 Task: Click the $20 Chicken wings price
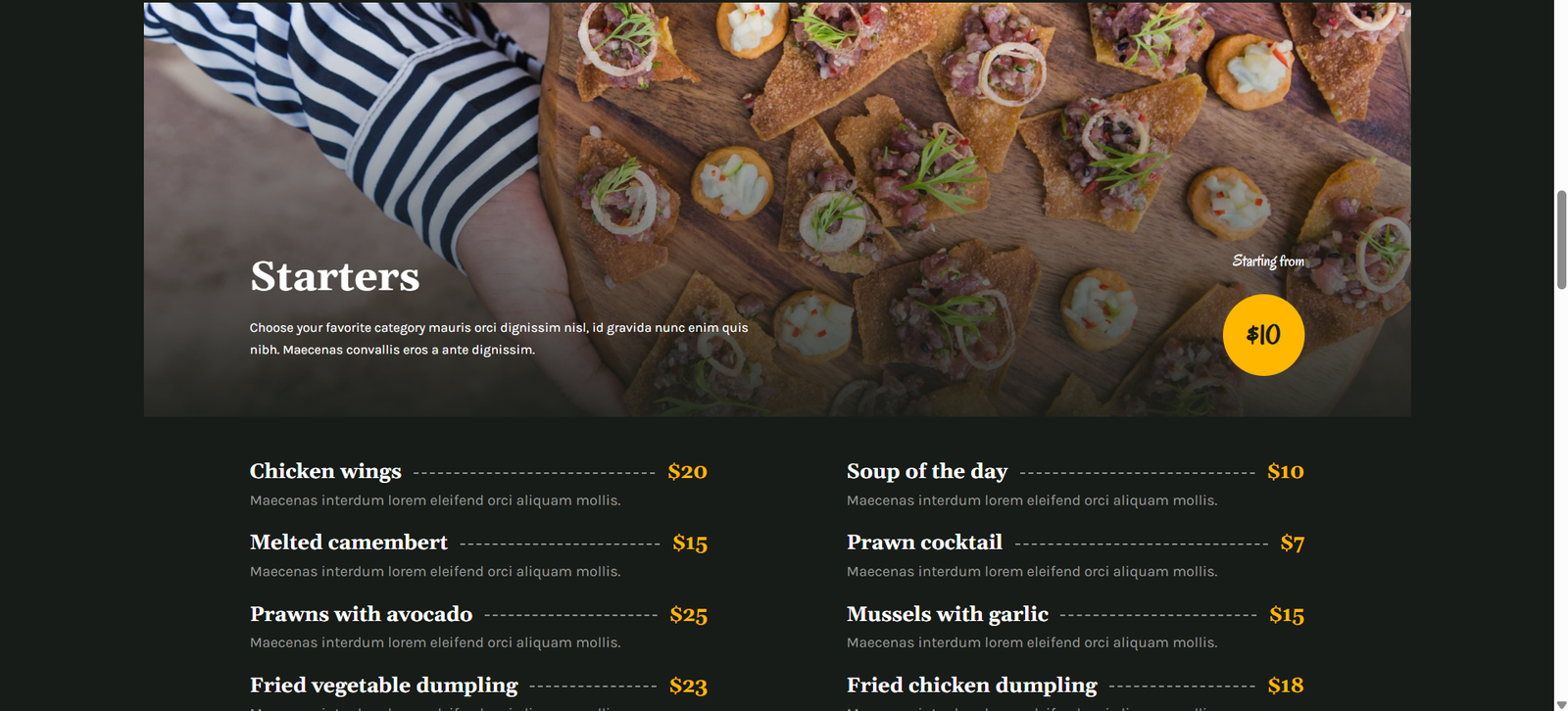(x=687, y=472)
